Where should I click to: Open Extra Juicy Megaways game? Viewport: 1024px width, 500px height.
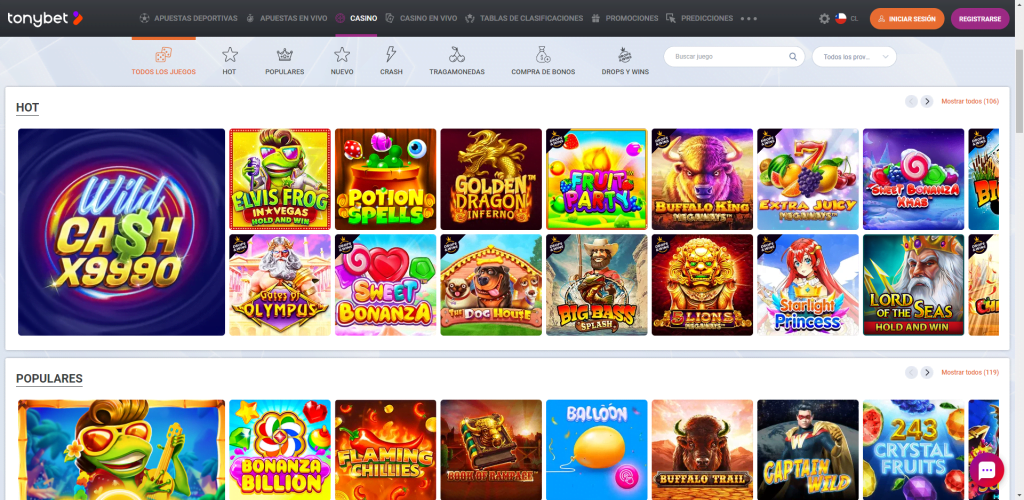pos(808,179)
